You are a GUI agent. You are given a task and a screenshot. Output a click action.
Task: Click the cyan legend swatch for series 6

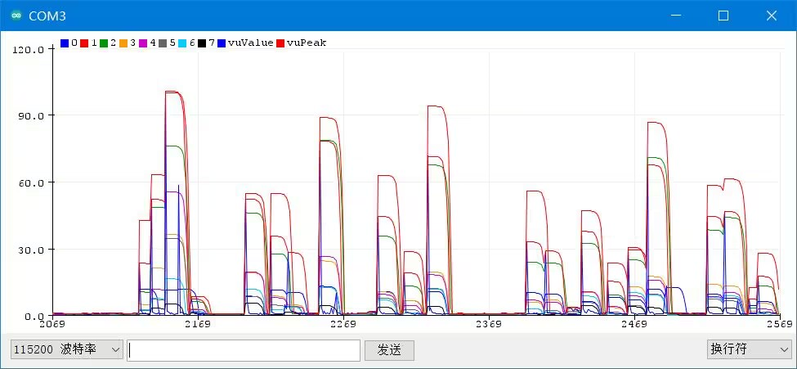[182, 44]
